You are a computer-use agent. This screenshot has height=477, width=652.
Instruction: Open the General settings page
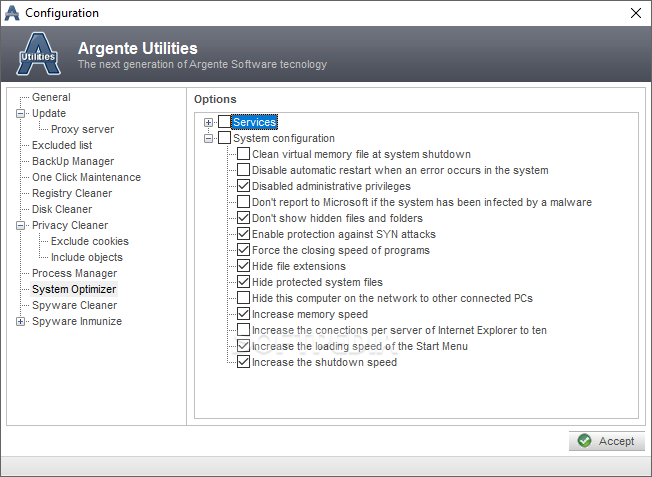[x=51, y=97]
